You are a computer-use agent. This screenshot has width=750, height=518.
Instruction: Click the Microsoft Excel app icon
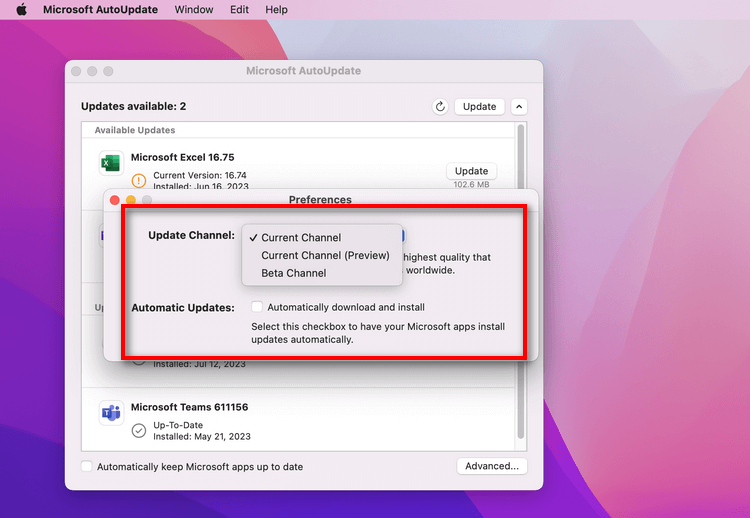110,164
